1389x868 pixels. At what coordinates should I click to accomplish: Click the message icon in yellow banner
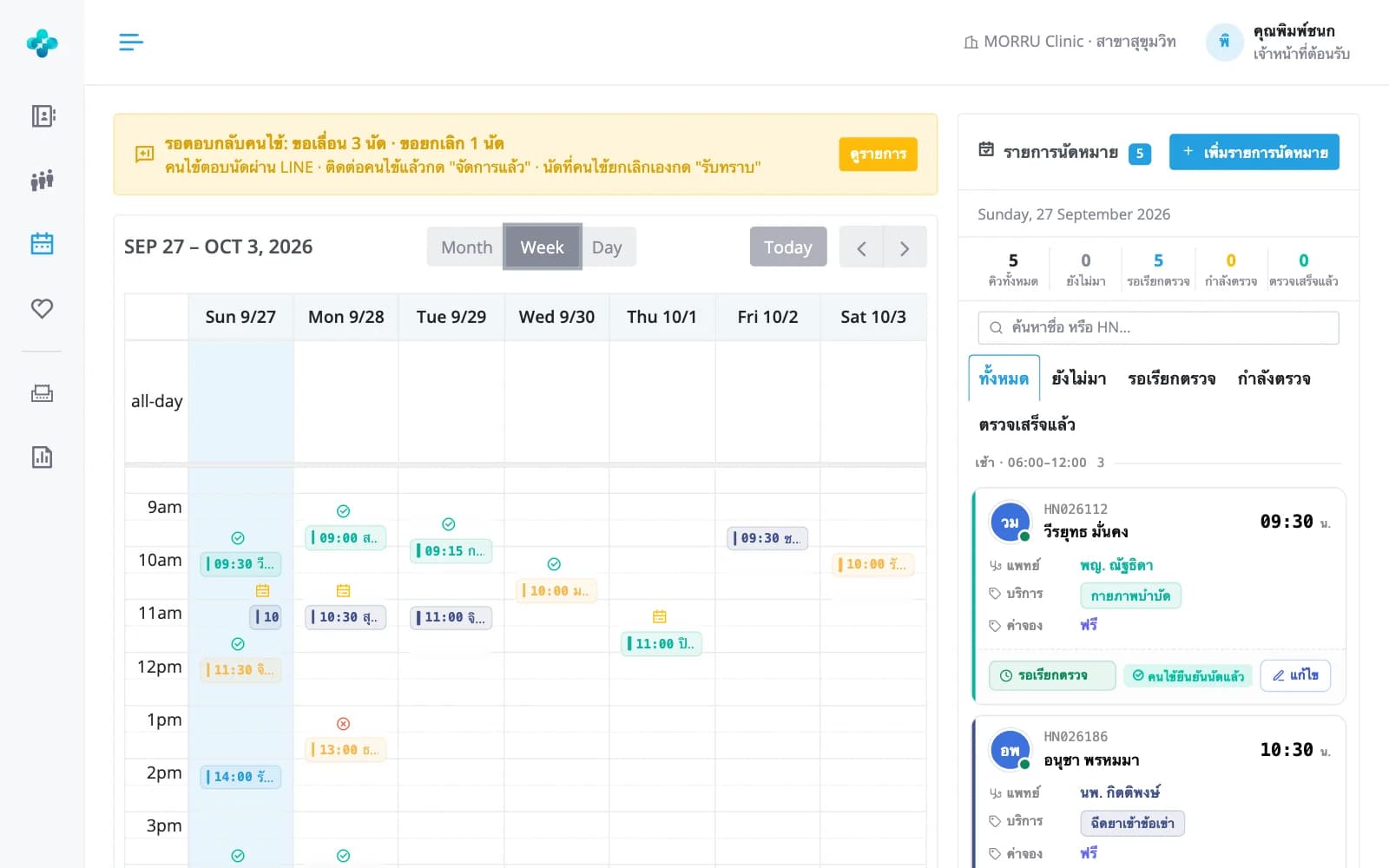145,155
